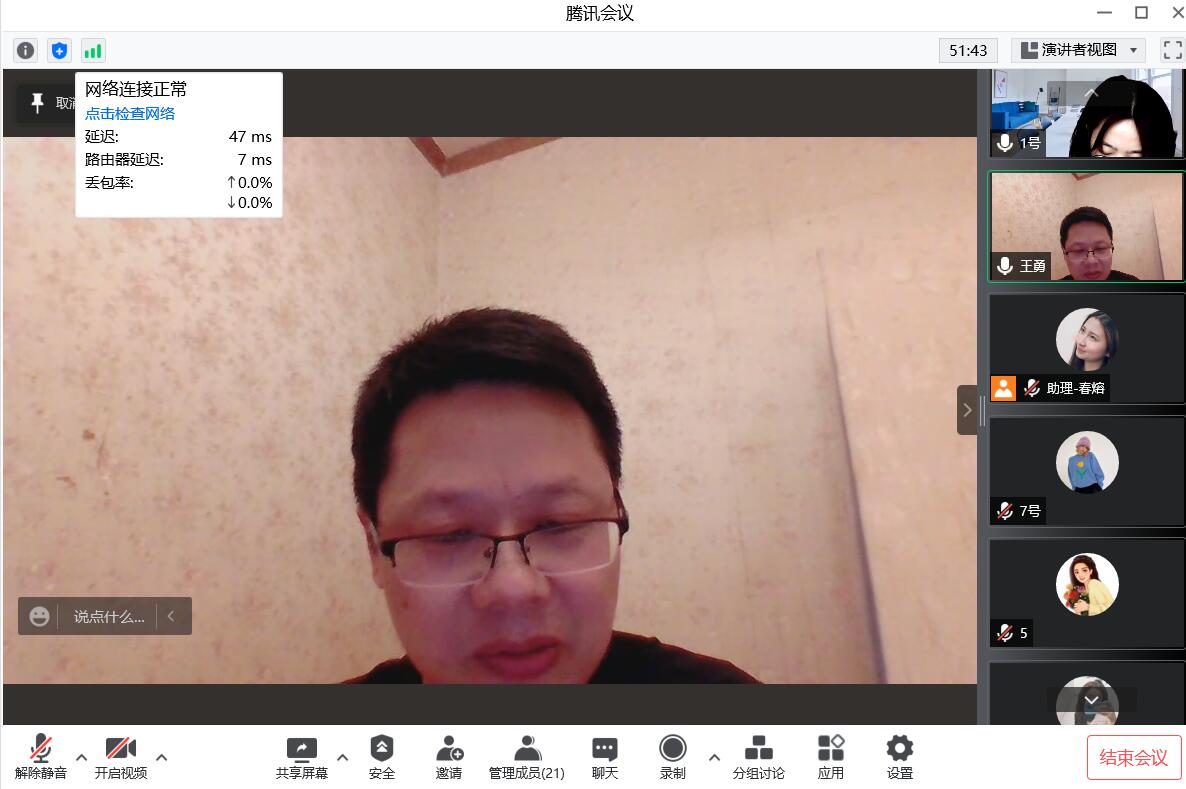Open the Chat panel

point(605,757)
